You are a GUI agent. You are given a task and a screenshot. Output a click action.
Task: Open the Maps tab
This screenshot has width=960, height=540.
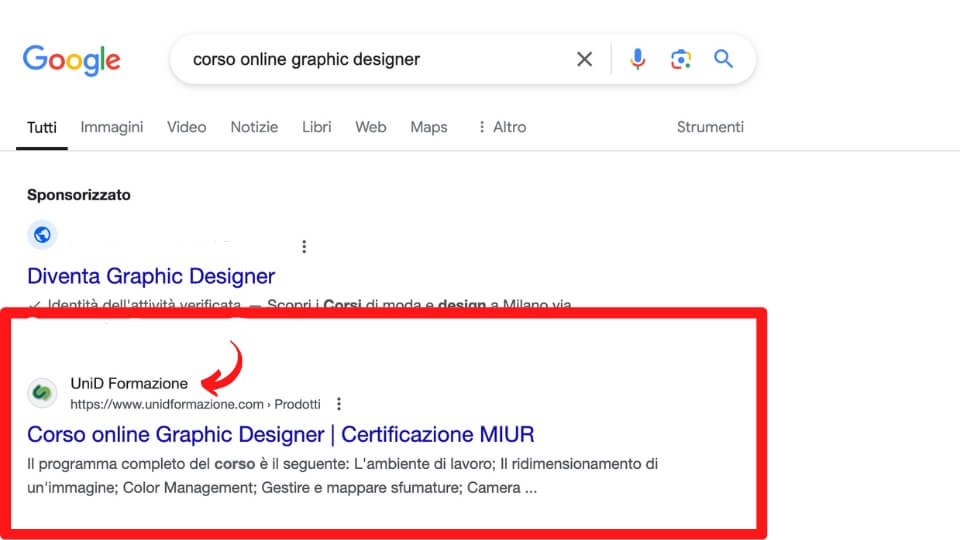pos(429,127)
